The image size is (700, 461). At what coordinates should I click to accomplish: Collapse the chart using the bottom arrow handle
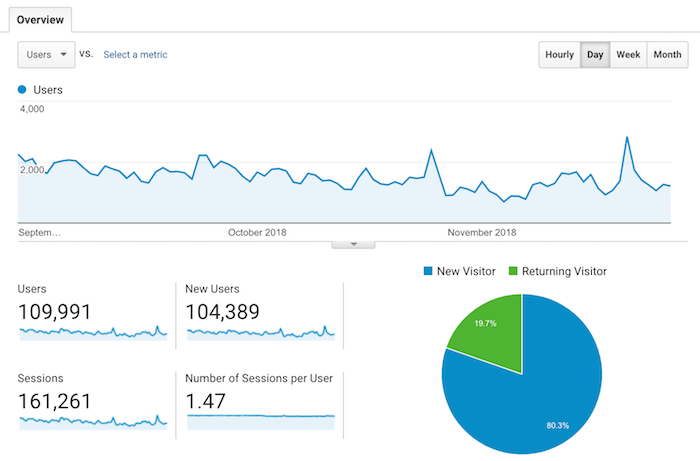click(353, 245)
